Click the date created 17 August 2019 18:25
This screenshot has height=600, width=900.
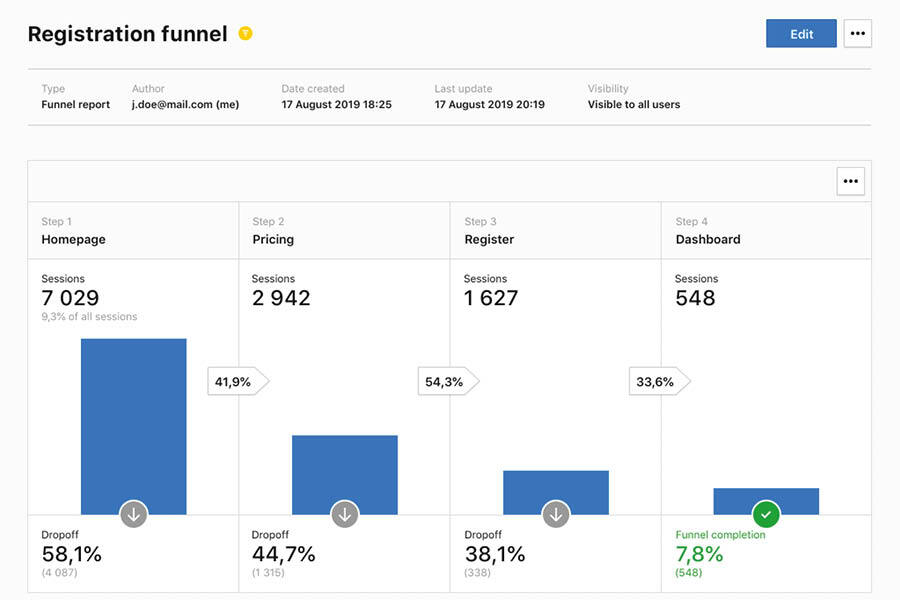tap(336, 104)
